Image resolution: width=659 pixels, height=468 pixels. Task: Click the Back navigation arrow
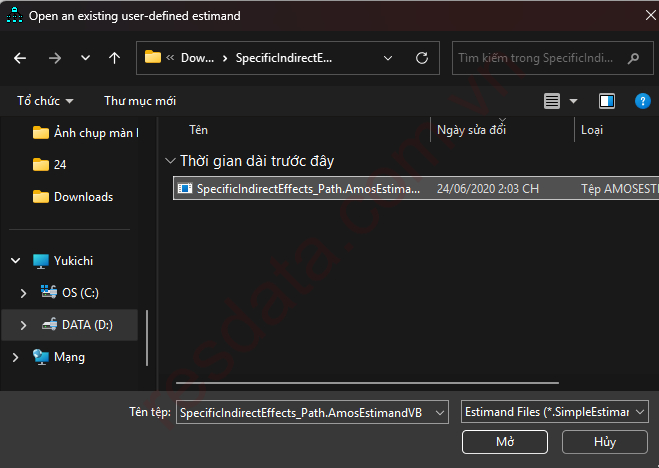(20, 58)
